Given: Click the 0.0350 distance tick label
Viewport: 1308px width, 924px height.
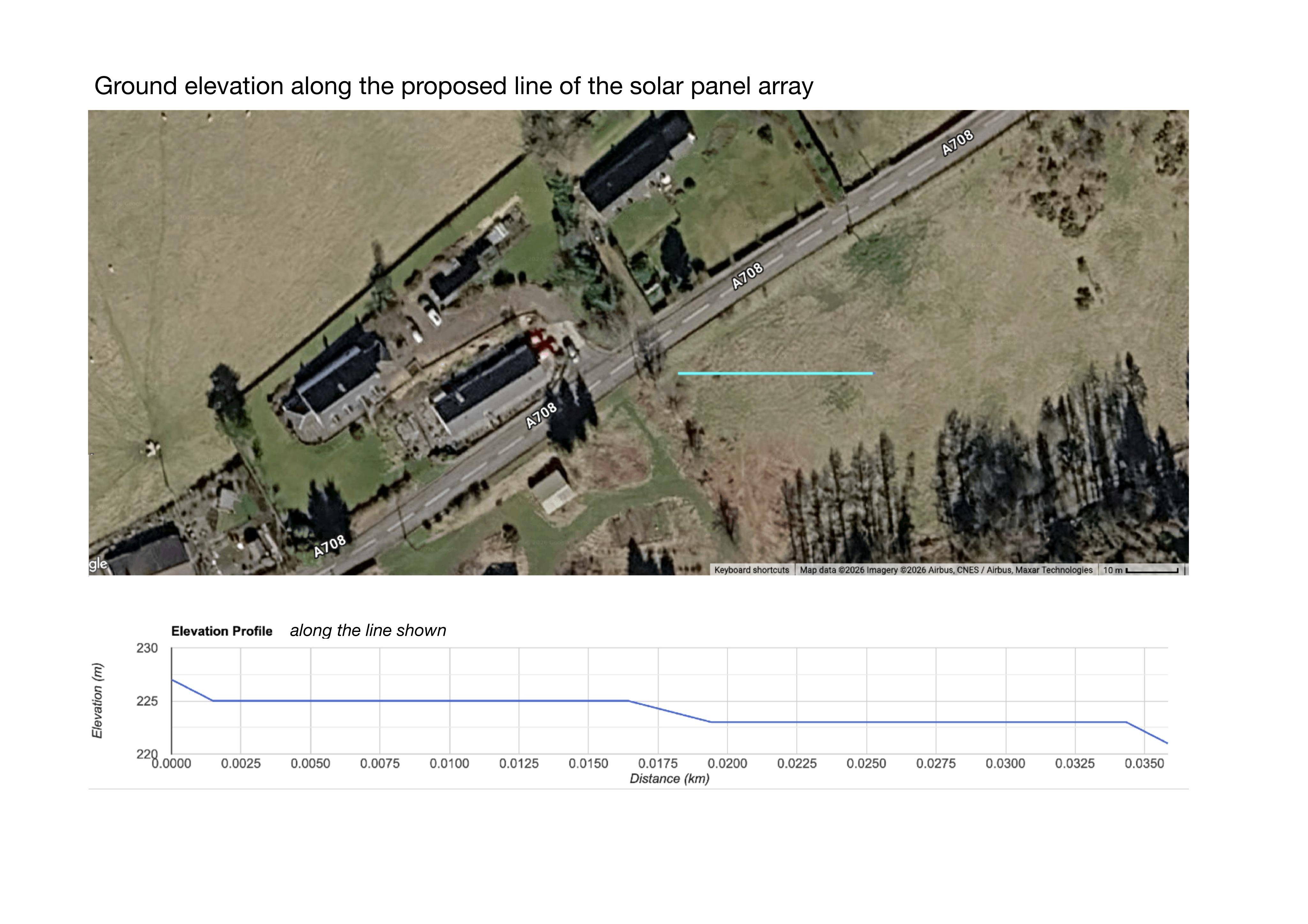Looking at the screenshot, I should coord(1144,763).
